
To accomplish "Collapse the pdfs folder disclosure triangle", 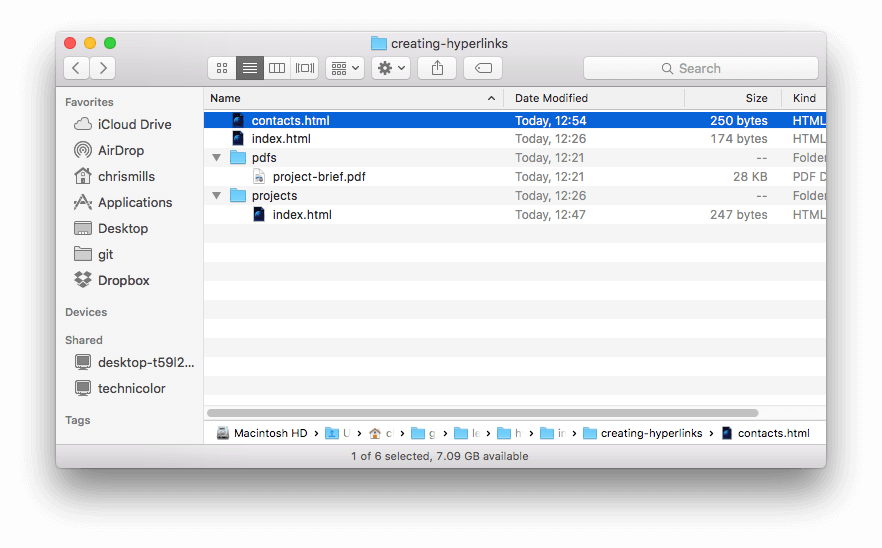I will point(216,158).
